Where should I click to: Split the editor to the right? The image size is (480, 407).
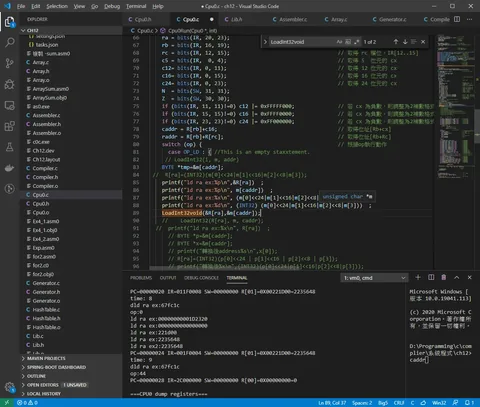click(457, 19)
